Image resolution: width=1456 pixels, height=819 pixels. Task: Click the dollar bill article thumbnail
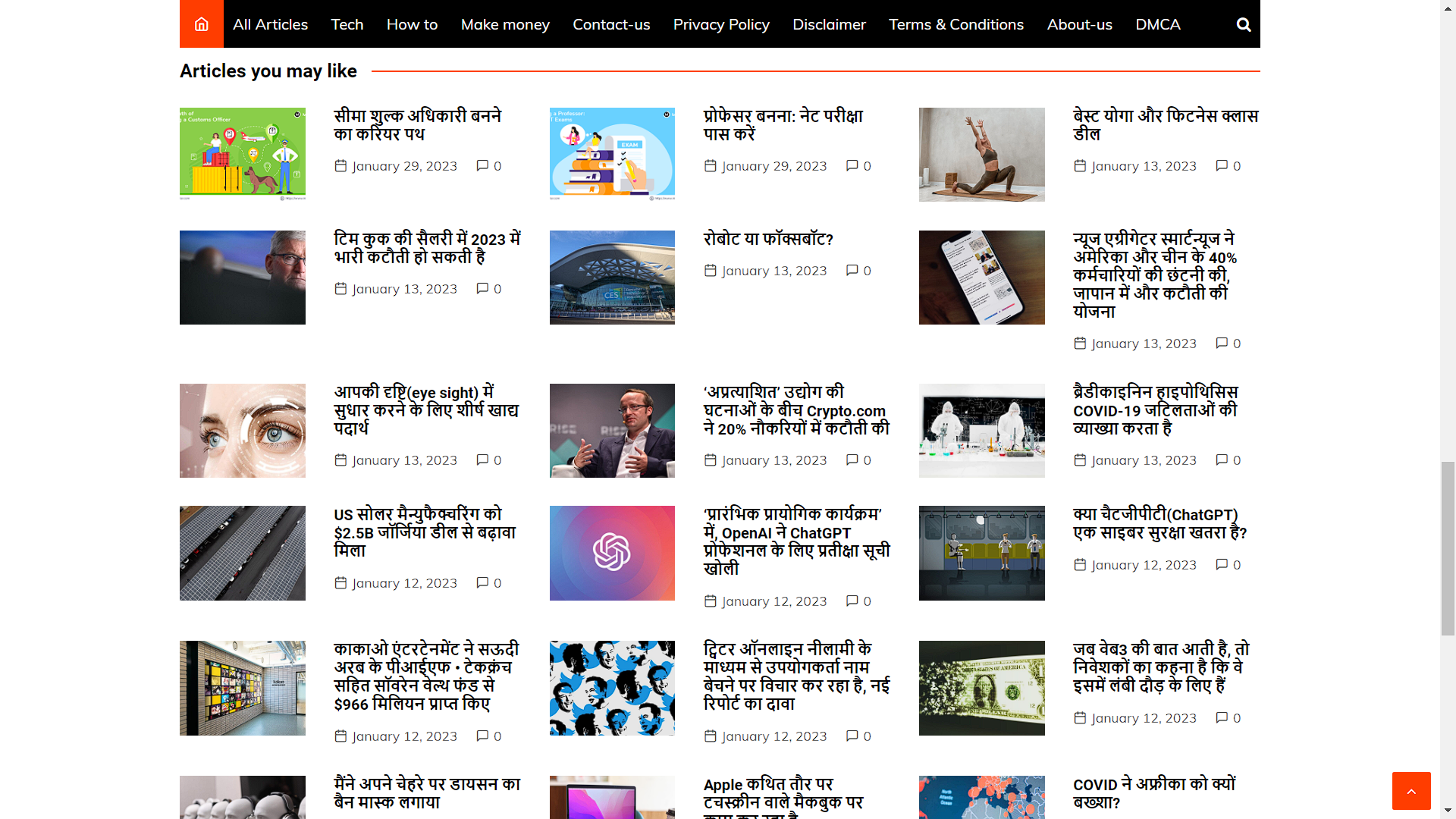pyautogui.click(x=981, y=688)
